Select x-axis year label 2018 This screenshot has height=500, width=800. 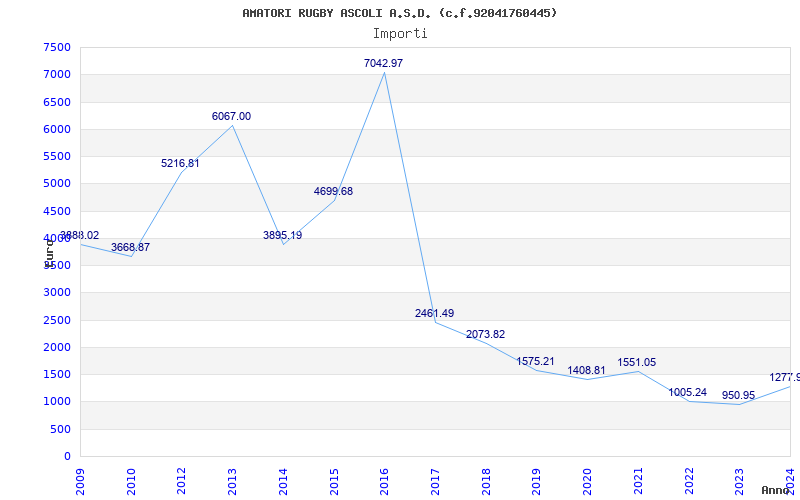(486, 482)
